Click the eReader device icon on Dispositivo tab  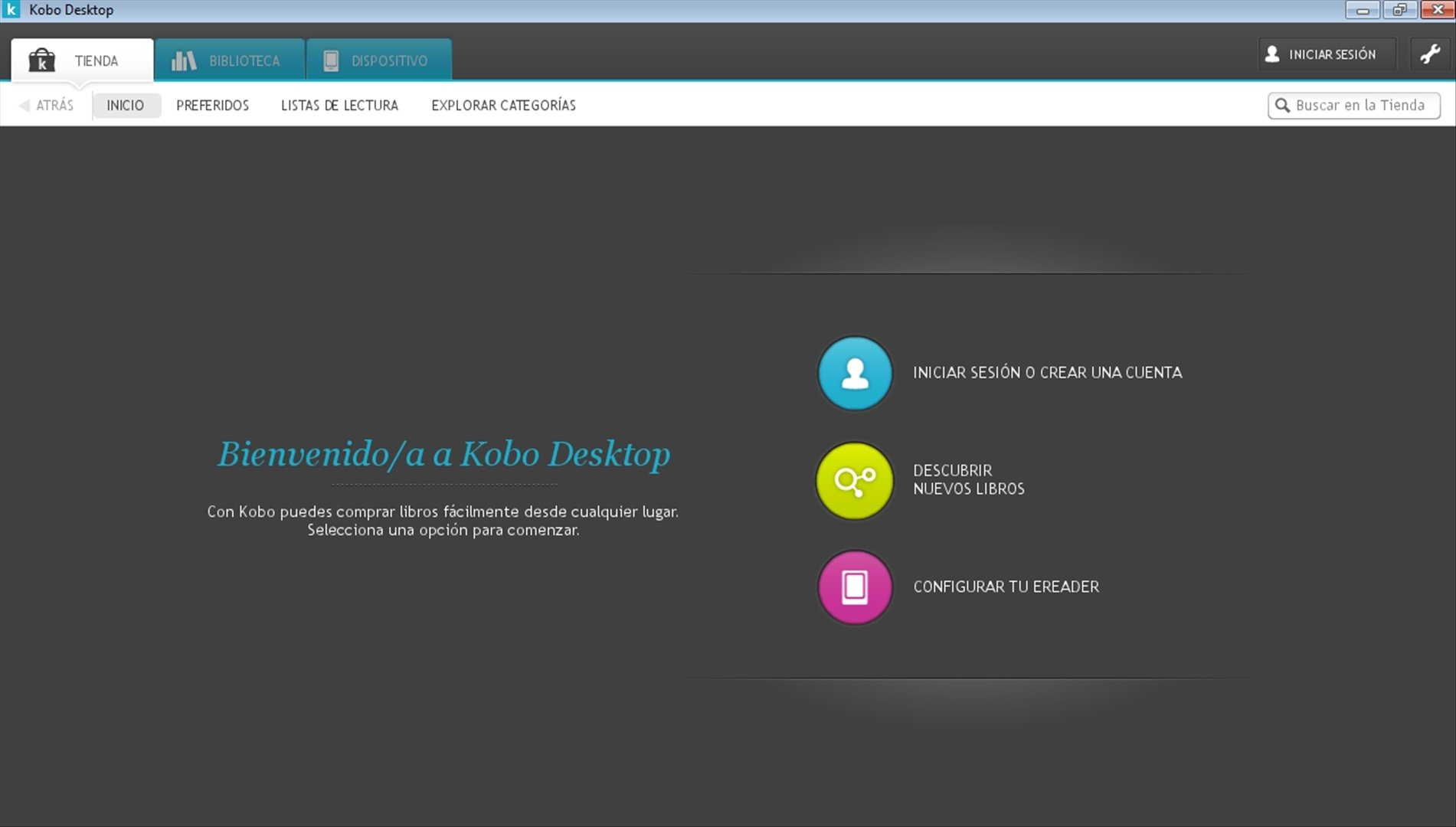(331, 60)
